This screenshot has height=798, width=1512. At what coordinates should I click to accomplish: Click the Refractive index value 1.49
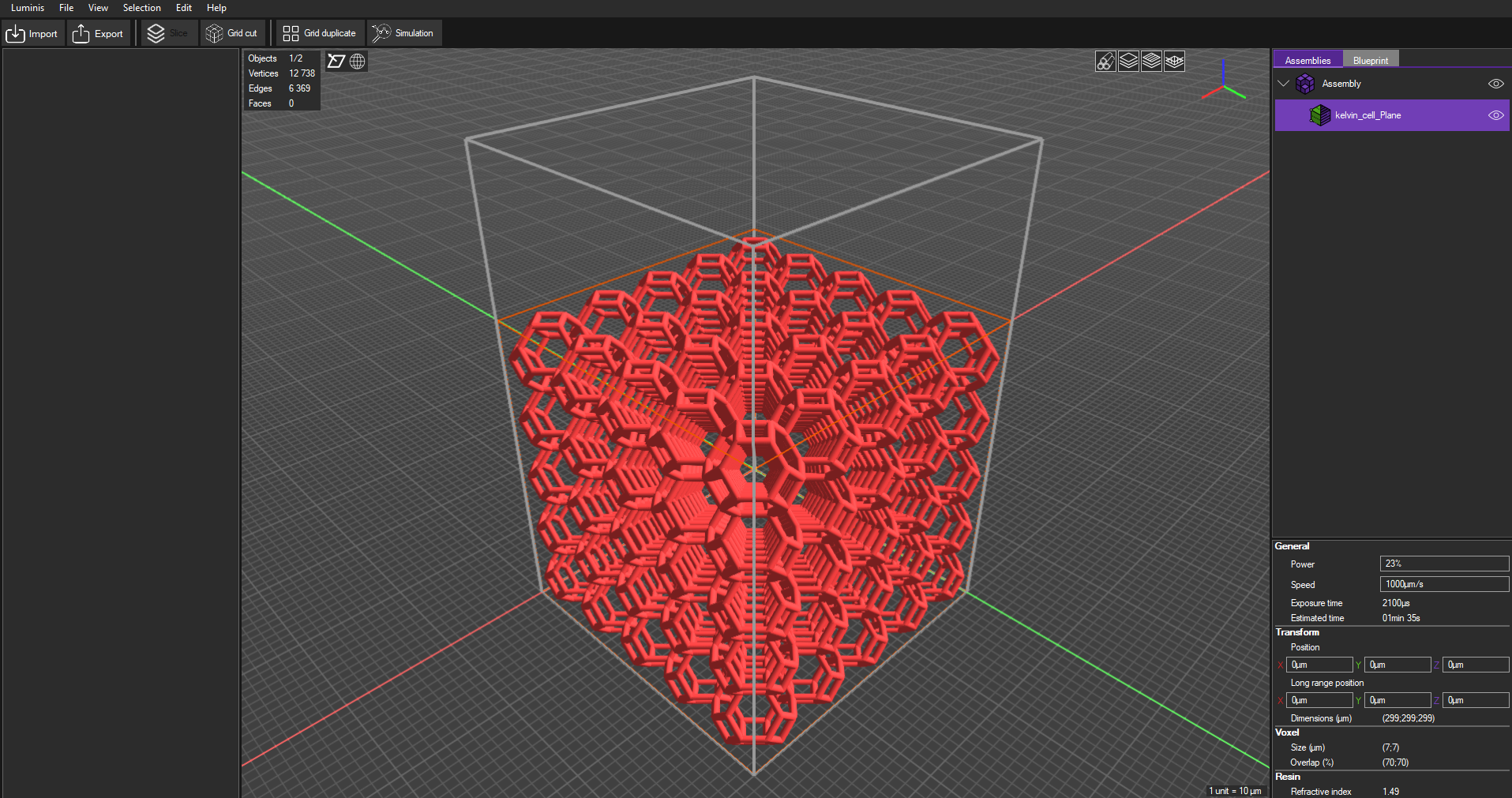click(1390, 791)
